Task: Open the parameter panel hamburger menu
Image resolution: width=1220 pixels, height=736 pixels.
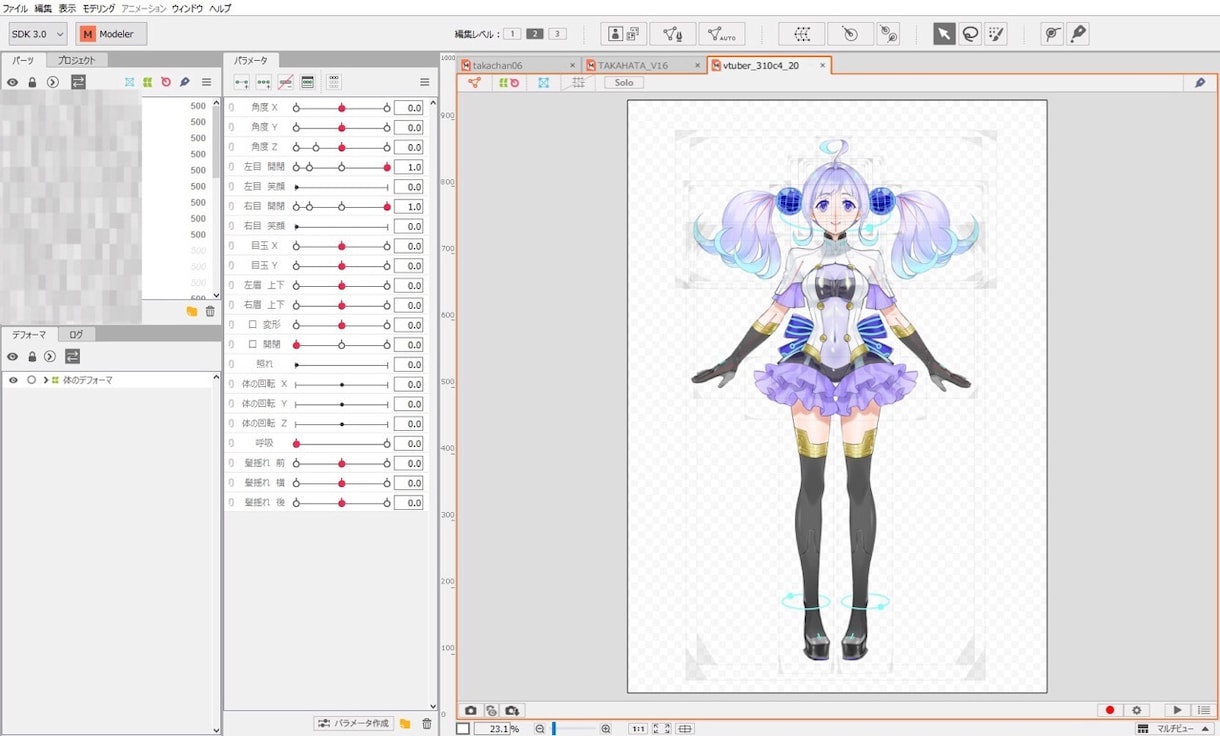Action: (x=425, y=82)
